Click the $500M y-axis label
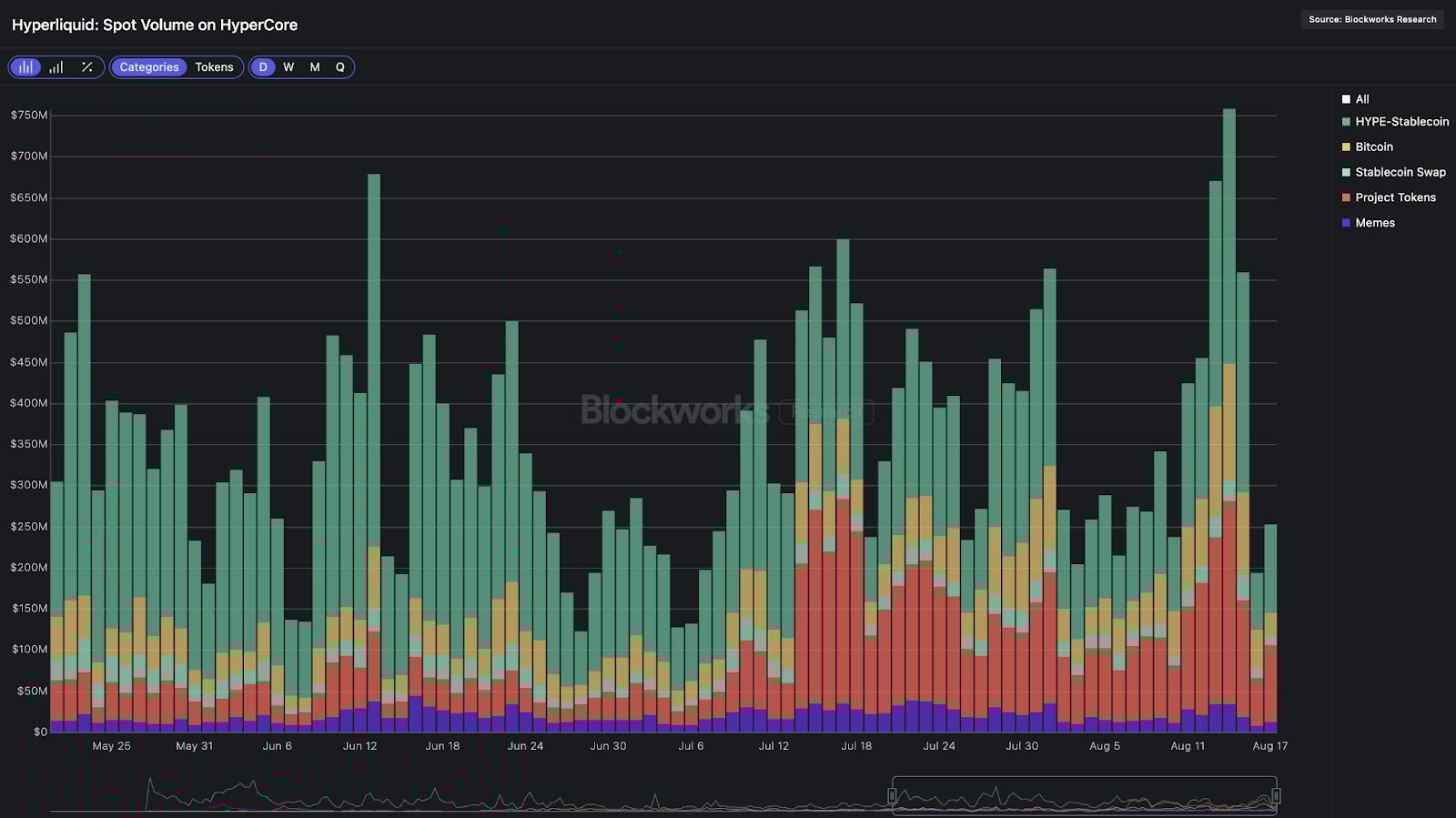Screen dimensions: 1456x818 coord(29,320)
